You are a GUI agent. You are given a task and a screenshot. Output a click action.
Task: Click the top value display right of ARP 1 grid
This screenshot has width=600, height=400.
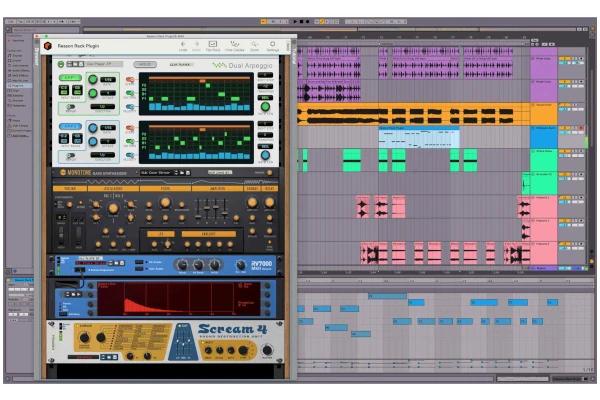coord(265,75)
